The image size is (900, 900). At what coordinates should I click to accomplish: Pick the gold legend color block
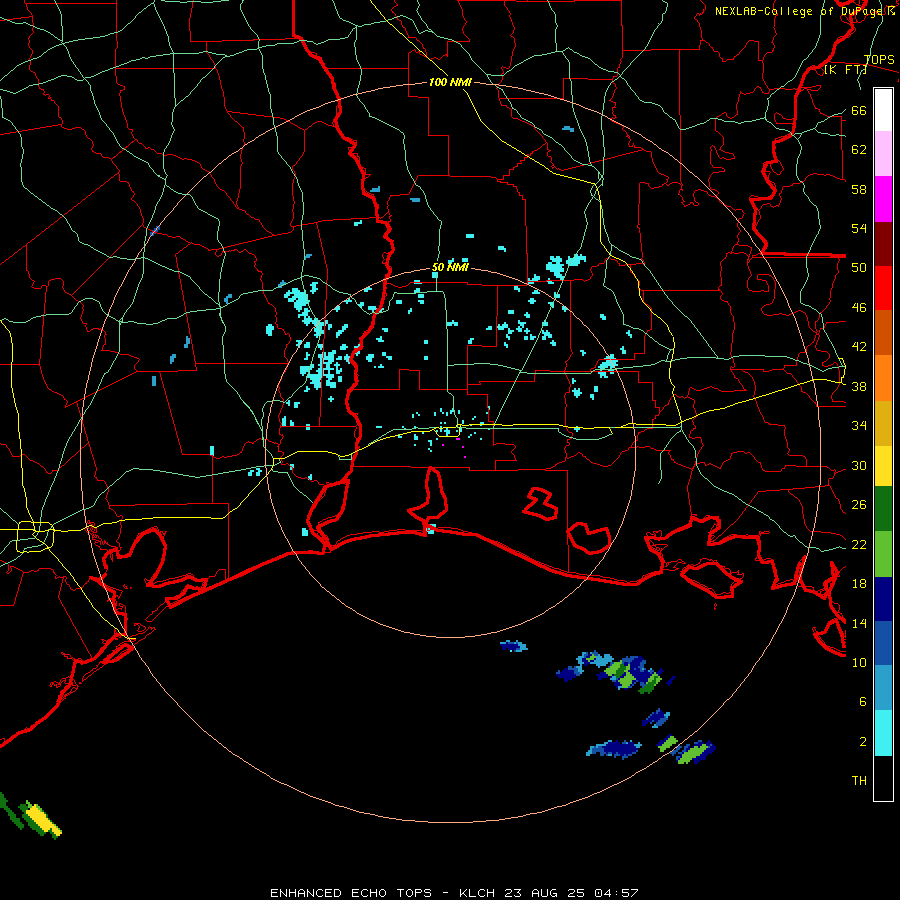click(883, 424)
